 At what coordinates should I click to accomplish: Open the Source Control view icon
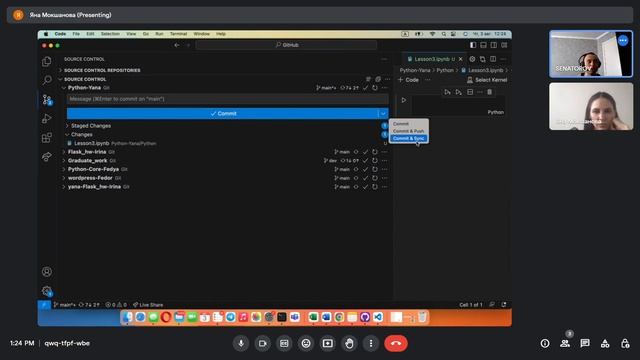tap(47, 100)
